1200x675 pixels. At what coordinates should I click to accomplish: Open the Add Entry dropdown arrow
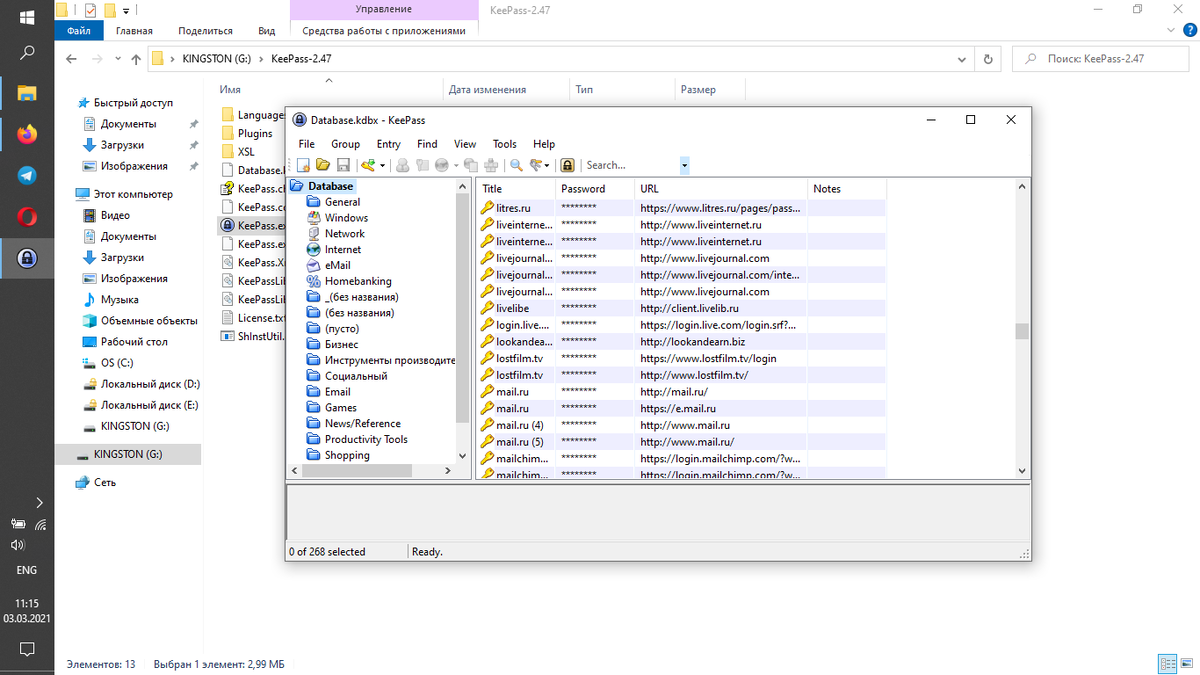tap(382, 166)
